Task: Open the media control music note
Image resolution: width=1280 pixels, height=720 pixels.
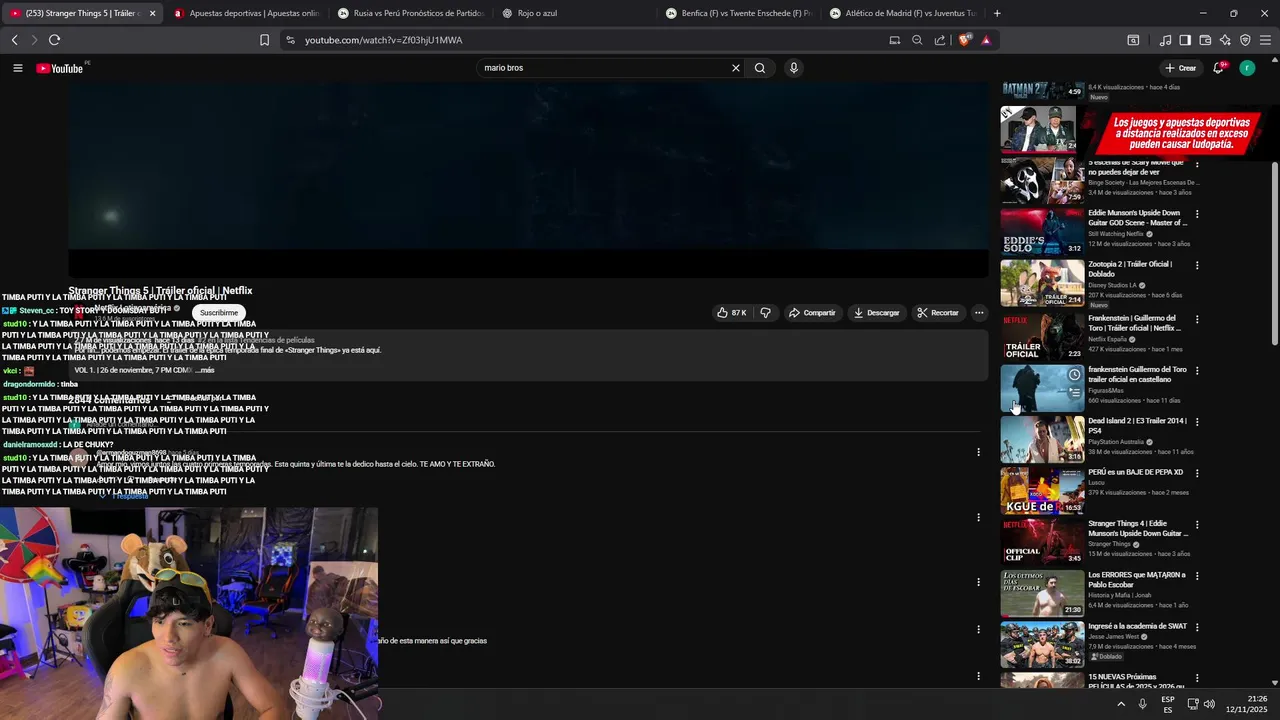Action: click(1165, 40)
